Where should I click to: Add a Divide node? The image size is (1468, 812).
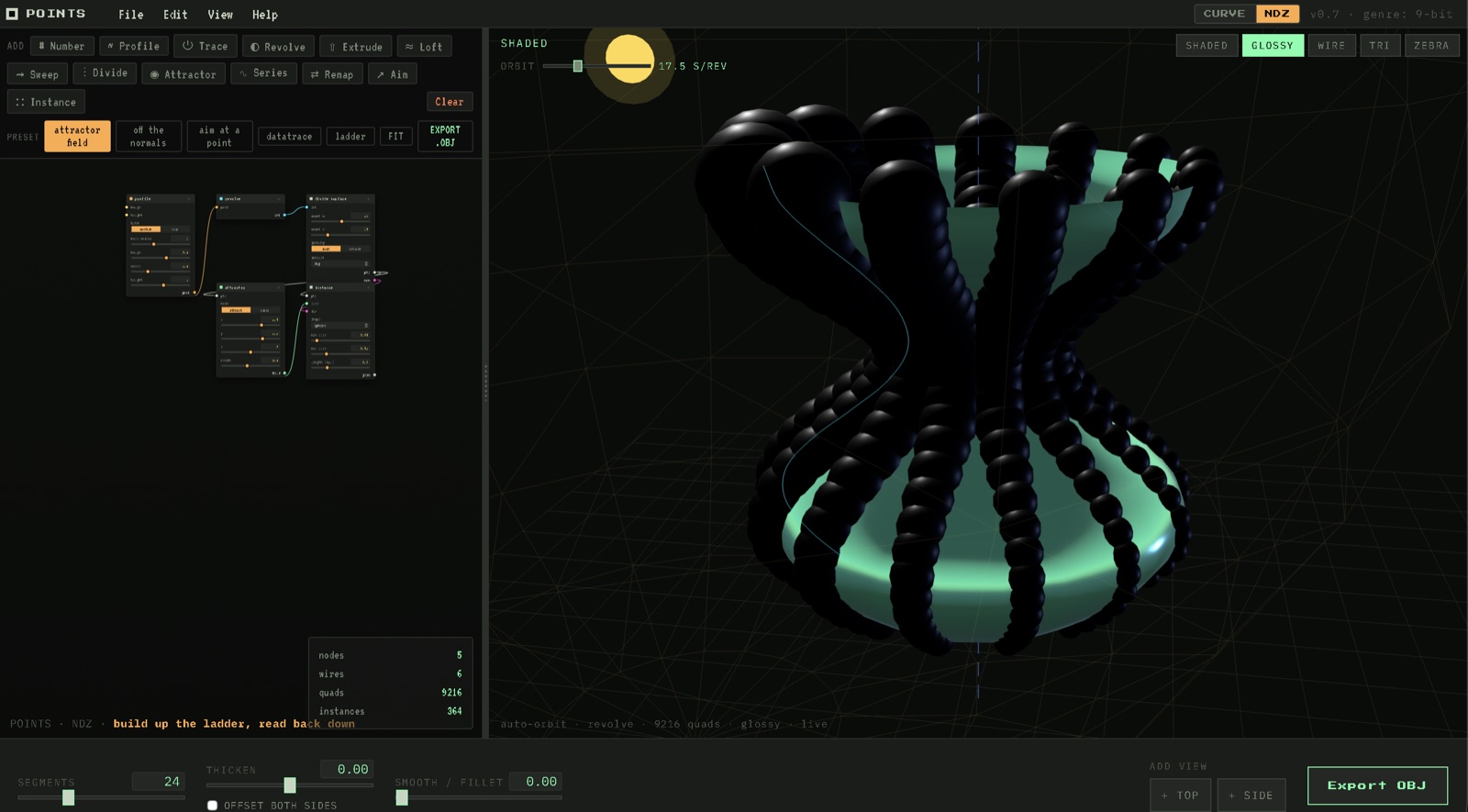tap(105, 72)
